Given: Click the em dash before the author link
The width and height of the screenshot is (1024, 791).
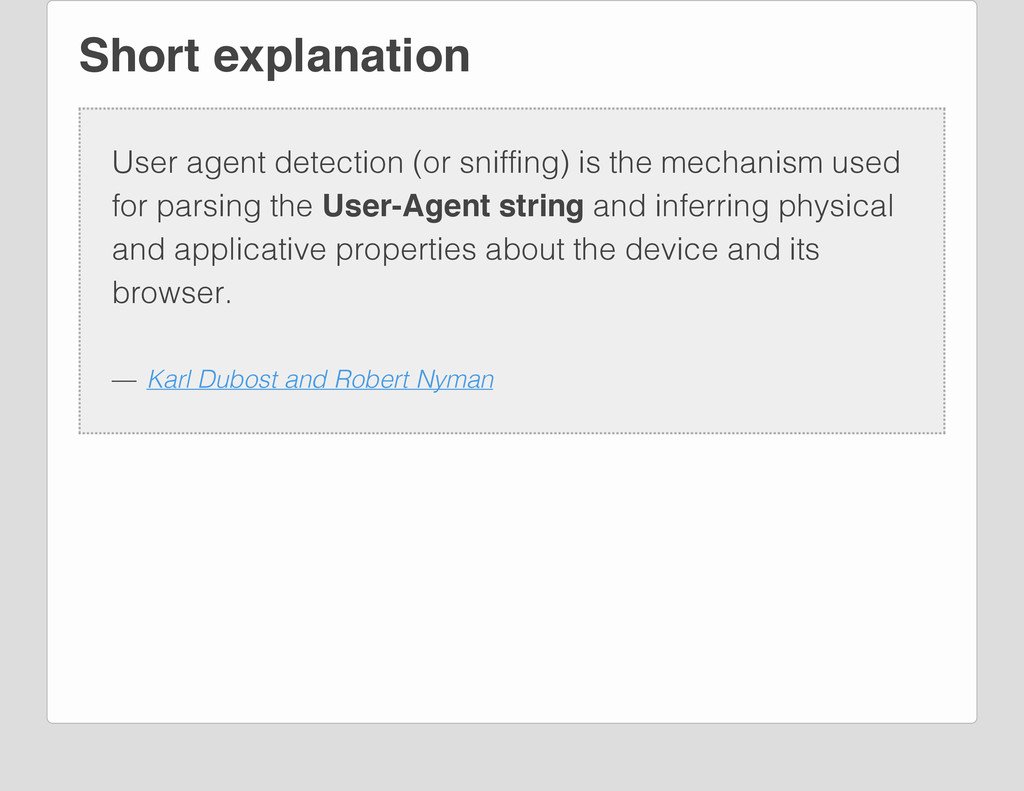Looking at the screenshot, I should [x=124, y=380].
